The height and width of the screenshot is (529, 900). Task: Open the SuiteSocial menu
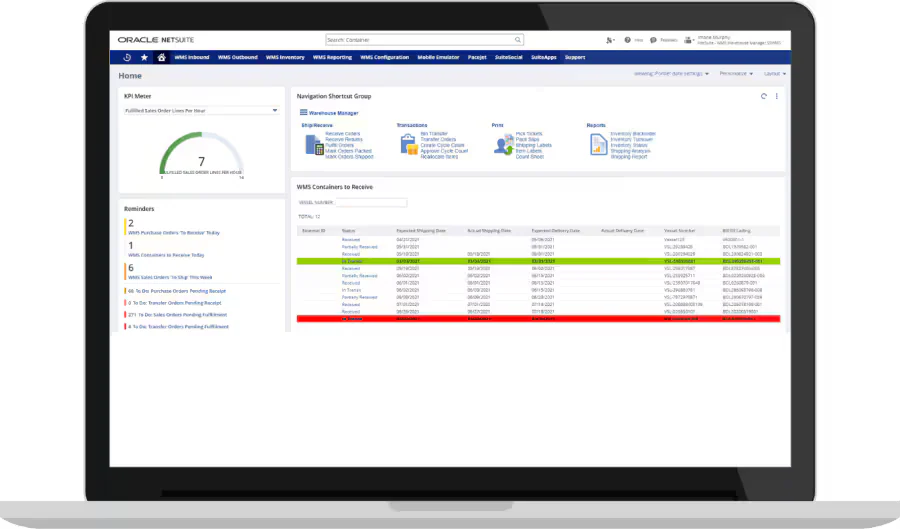tap(509, 57)
